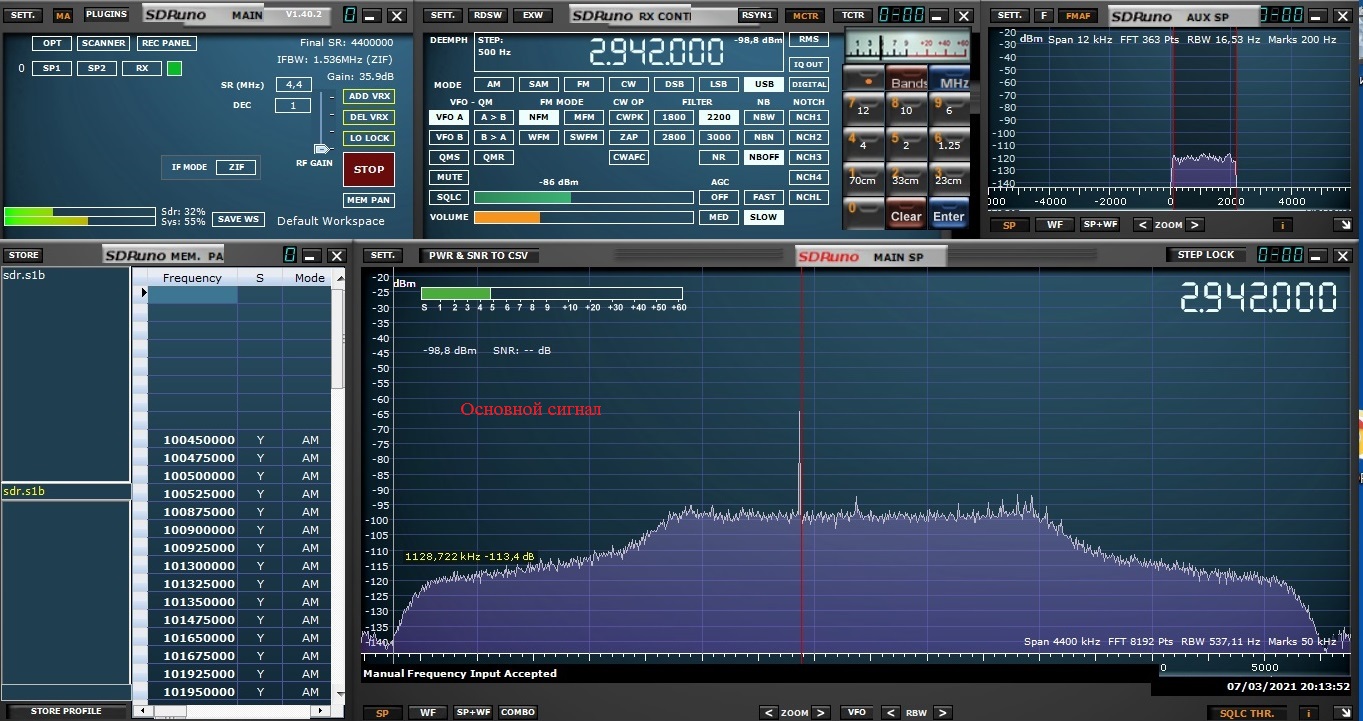Viewport: 1363px width, 721px height.
Task: Click the memory panel vertical scrollbar
Action: pos(338,340)
